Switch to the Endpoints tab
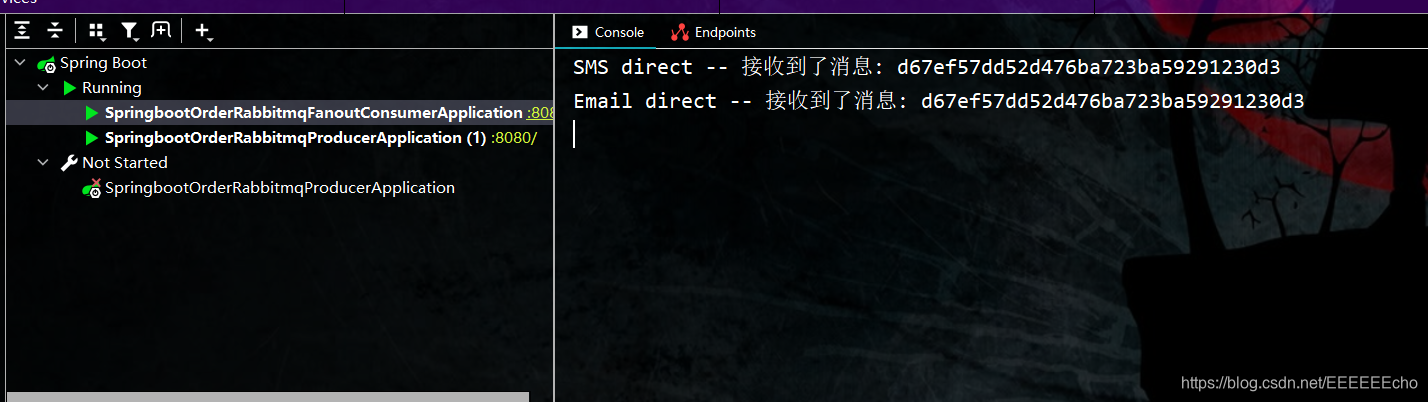 [x=714, y=32]
